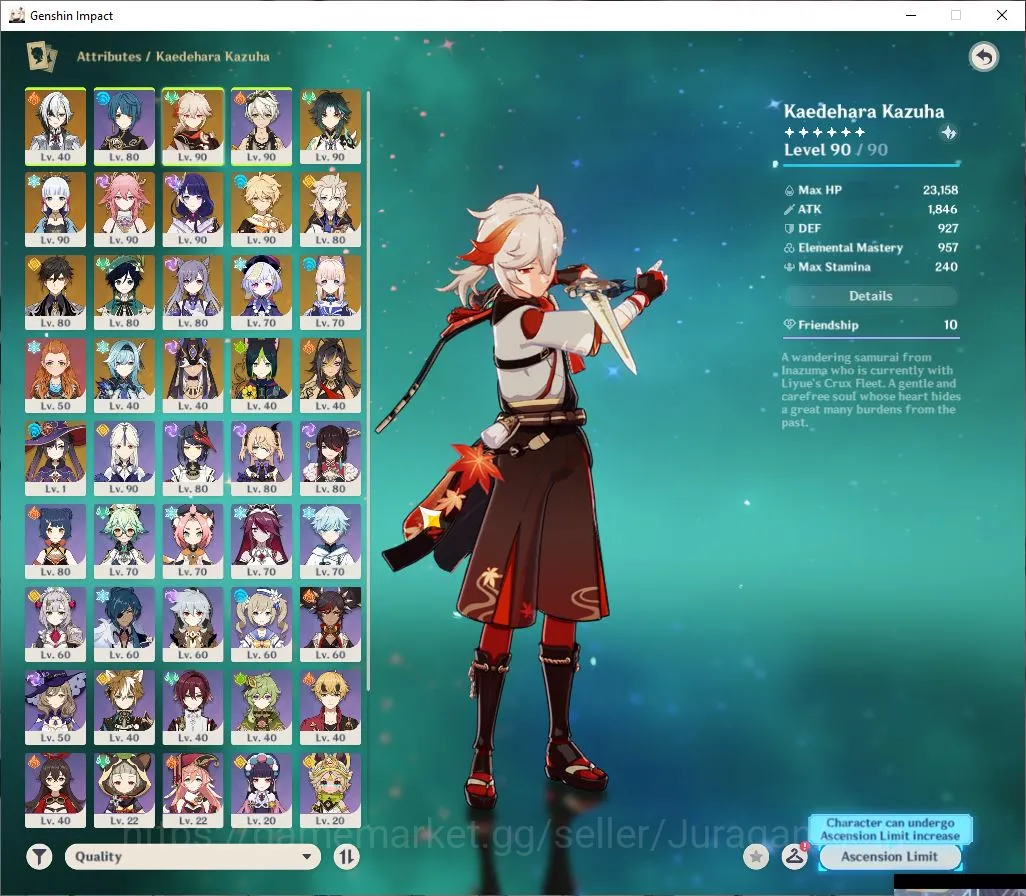The height and width of the screenshot is (896, 1026).
Task: Select Fischl portrait
Action: [262, 459]
